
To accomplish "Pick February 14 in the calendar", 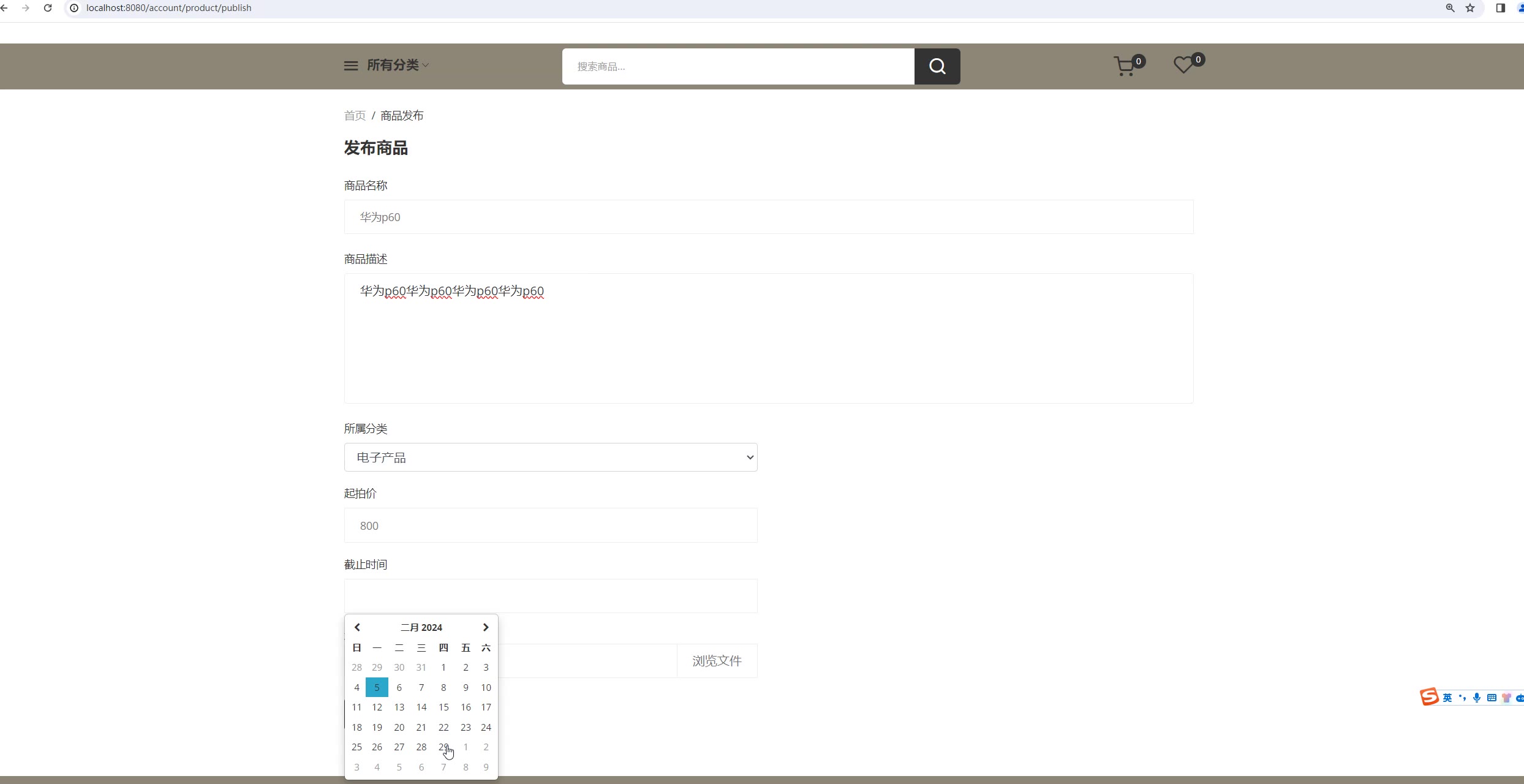I will pos(421,707).
